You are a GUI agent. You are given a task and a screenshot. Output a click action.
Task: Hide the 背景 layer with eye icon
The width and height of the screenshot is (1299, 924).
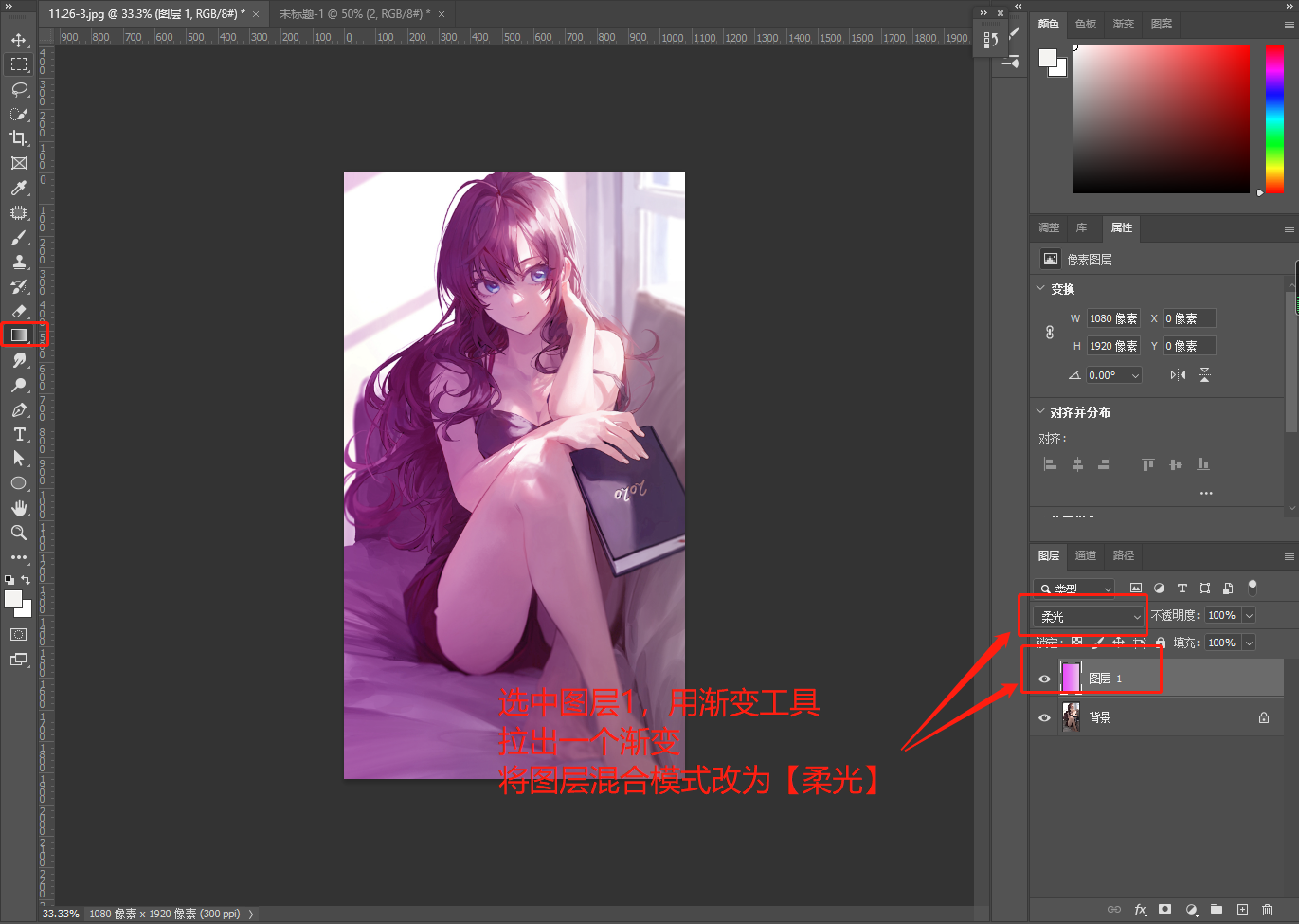point(1044,717)
